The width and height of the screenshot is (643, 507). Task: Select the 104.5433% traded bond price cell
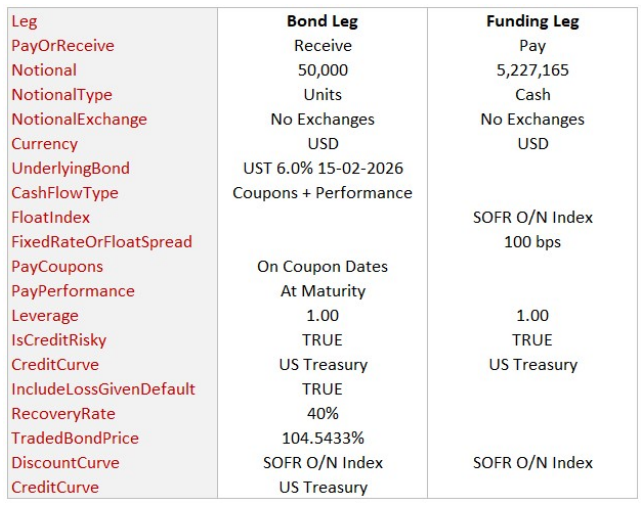pyautogui.click(x=322, y=438)
